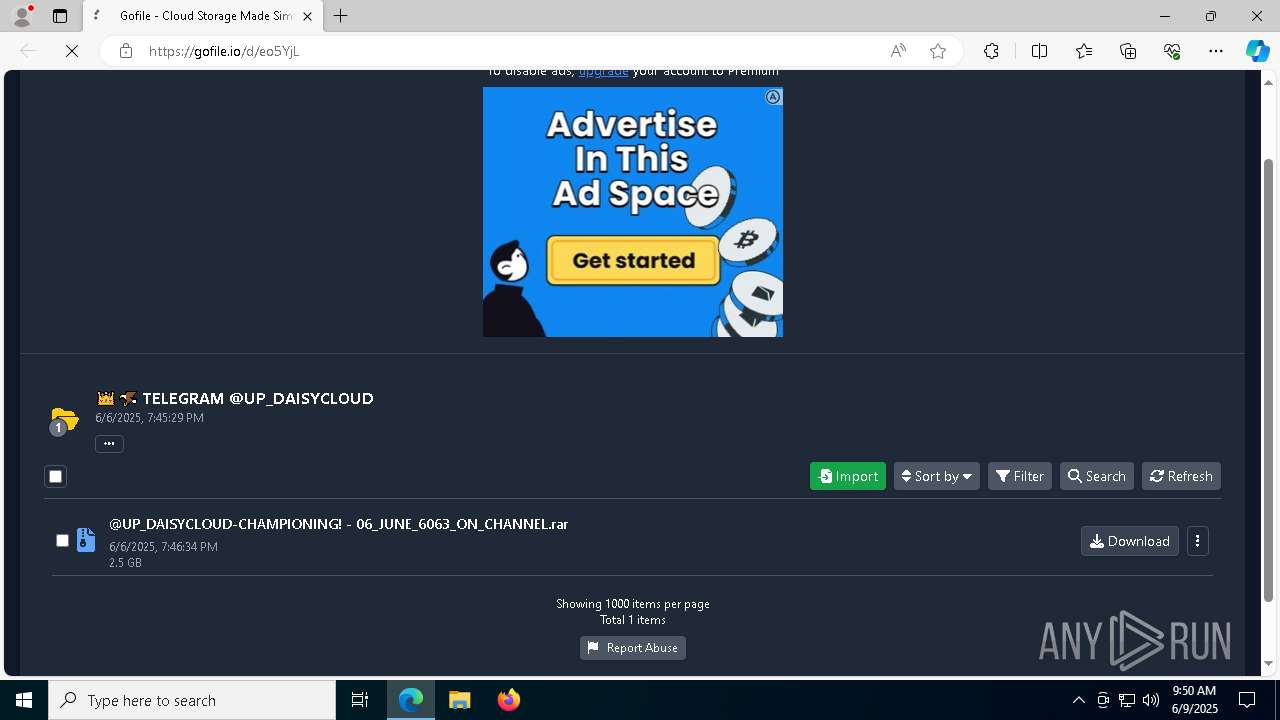The height and width of the screenshot is (720, 1280).
Task: Open a new tab with plus button
Action: (x=341, y=16)
